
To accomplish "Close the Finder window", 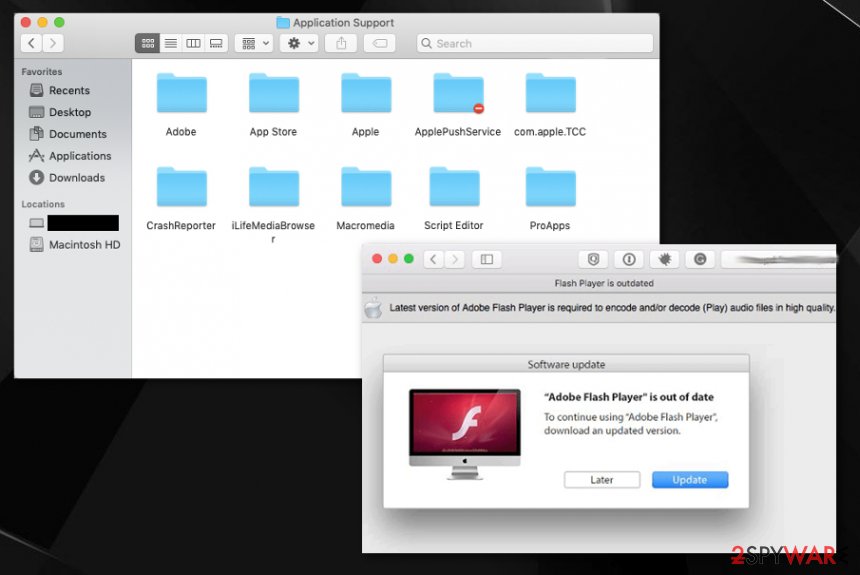I will click(x=26, y=22).
